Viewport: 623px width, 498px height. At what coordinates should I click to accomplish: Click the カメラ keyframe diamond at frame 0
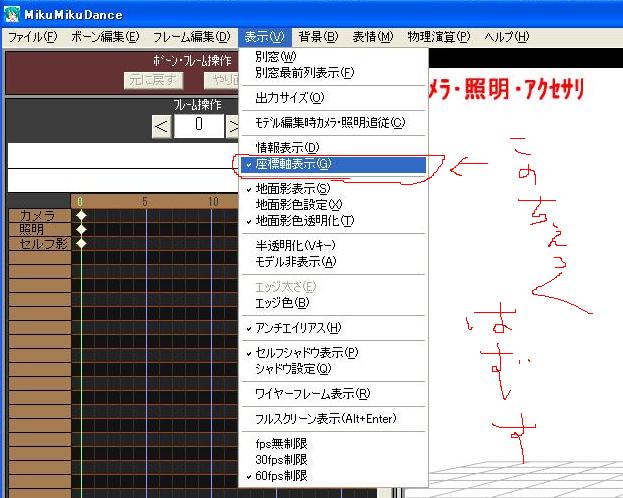click(81, 215)
